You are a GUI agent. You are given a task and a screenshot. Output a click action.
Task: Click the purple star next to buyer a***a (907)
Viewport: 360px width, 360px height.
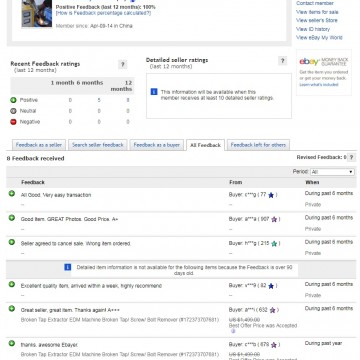274,219
